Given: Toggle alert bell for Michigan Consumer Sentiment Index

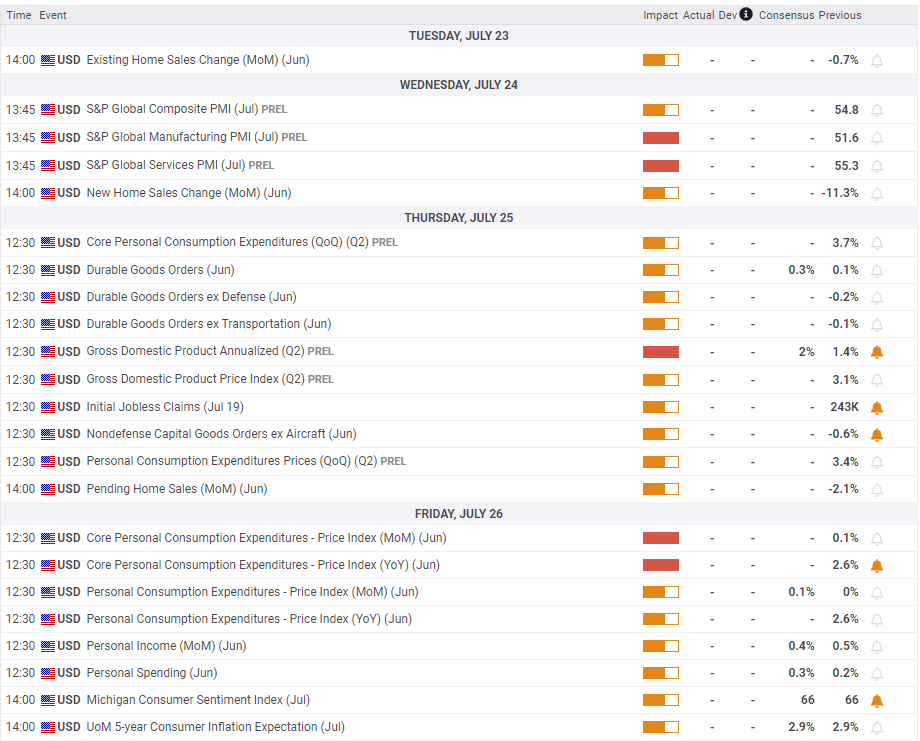Looking at the screenshot, I should [x=877, y=701].
